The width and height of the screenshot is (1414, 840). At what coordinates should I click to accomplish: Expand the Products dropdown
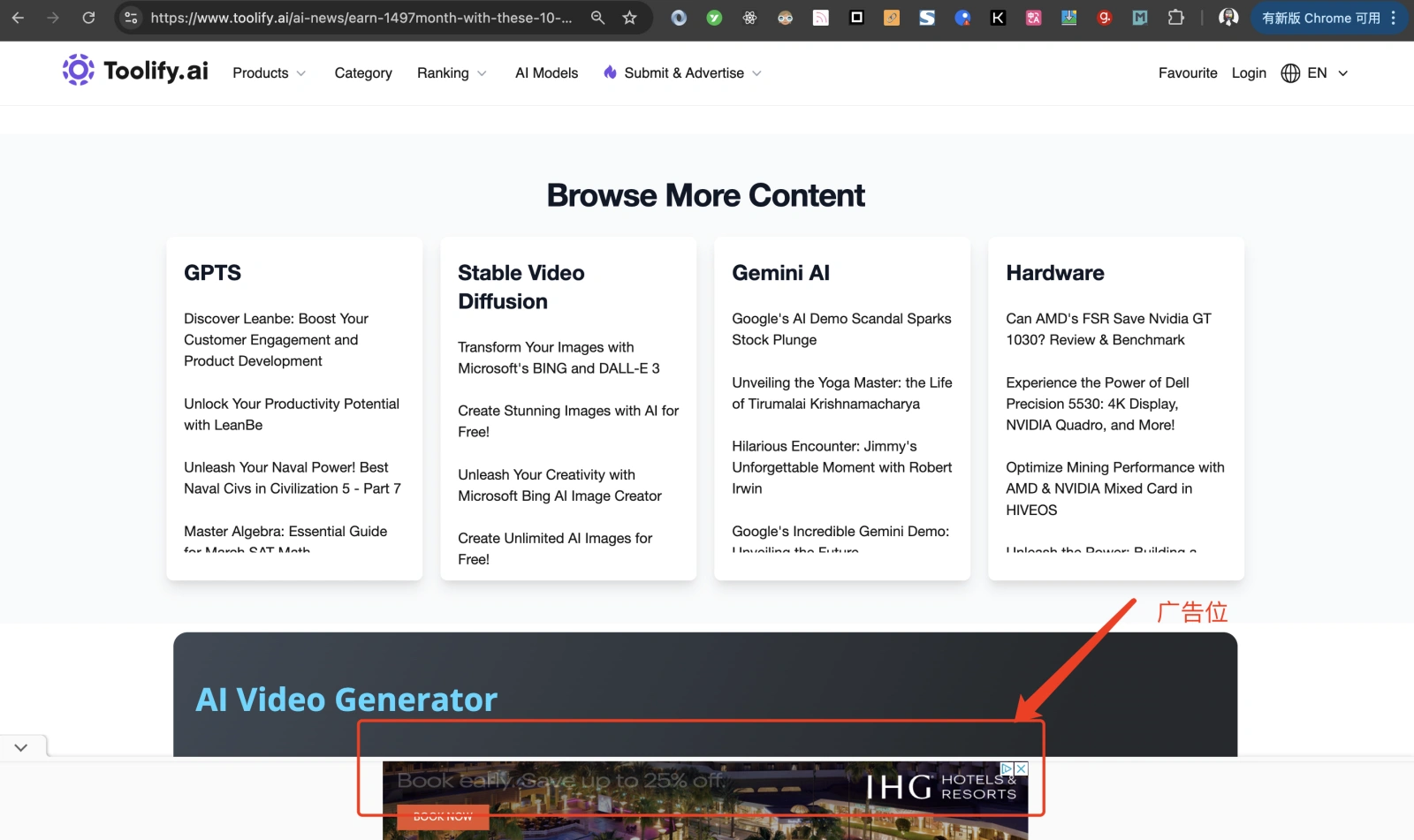click(269, 73)
